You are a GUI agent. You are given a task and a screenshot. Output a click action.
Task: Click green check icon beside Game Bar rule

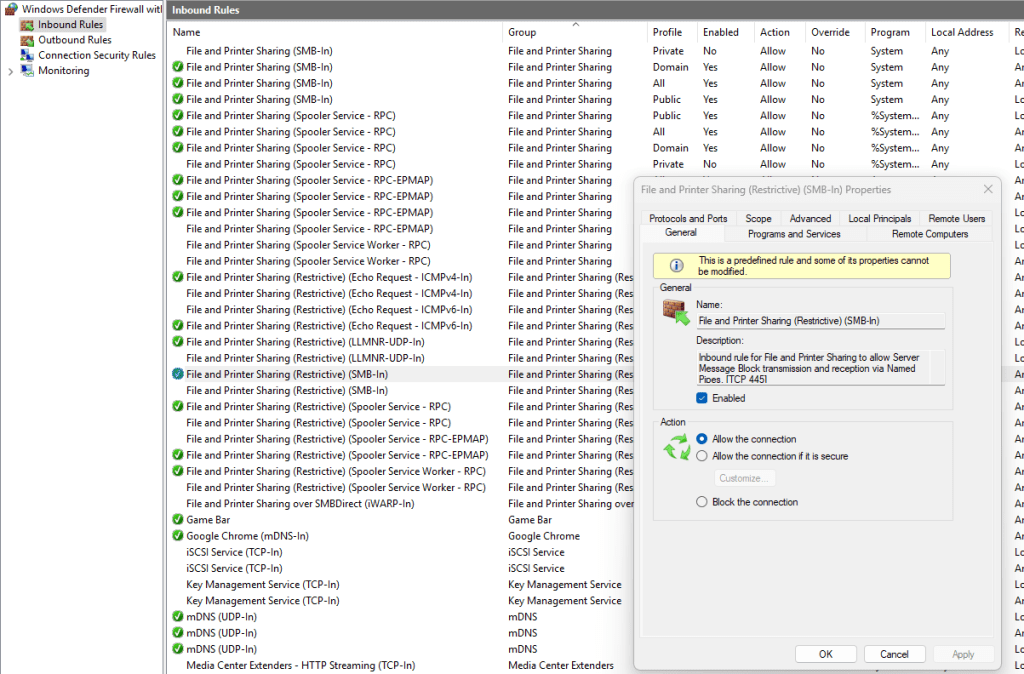[178, 520]
